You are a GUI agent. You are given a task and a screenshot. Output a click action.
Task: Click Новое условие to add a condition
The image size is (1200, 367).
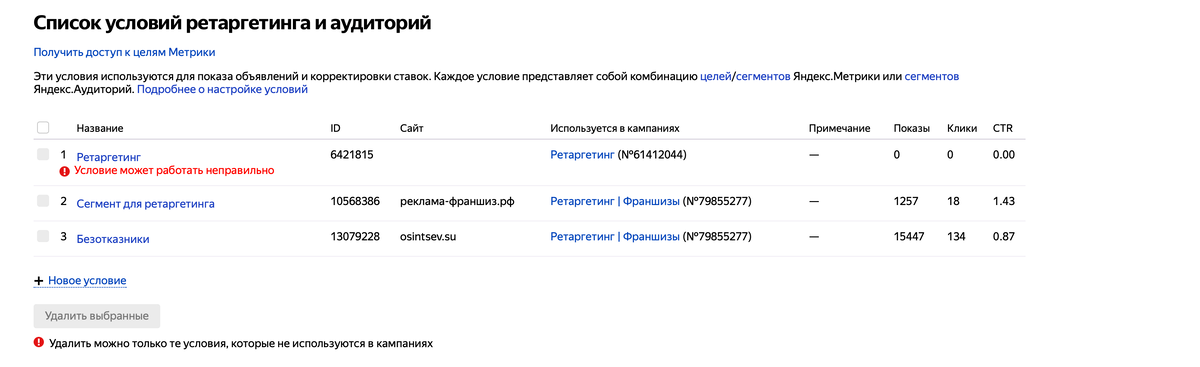tap(87, 281)
